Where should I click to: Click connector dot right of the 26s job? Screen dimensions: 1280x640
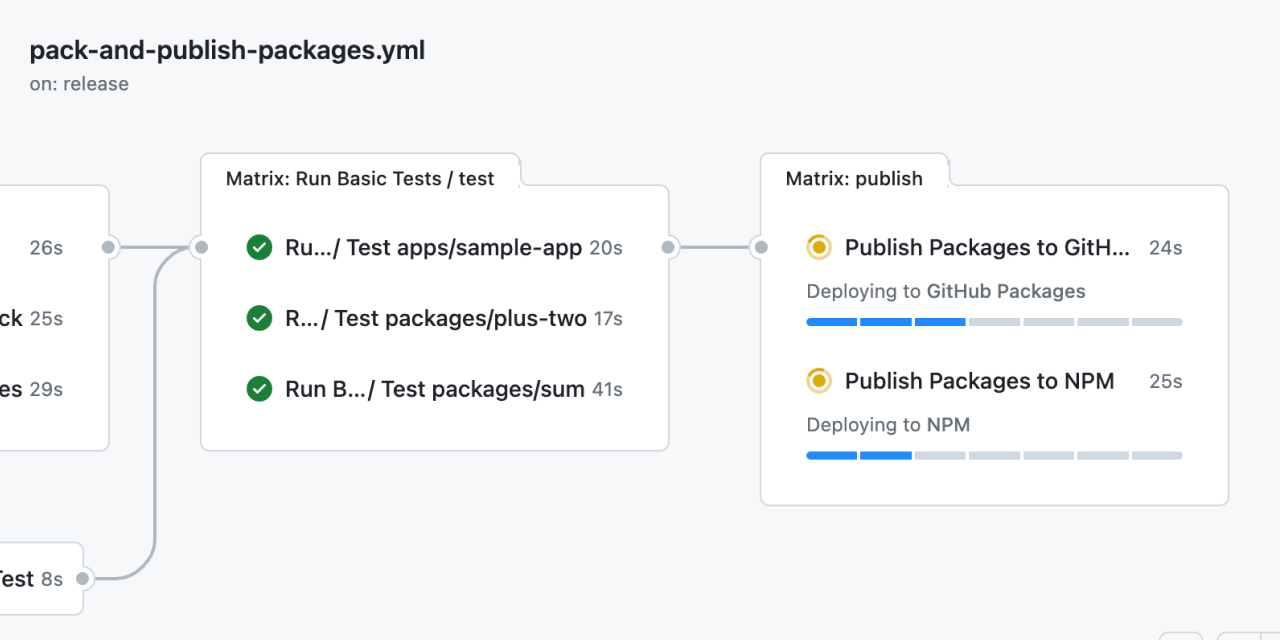pos(109,247)
